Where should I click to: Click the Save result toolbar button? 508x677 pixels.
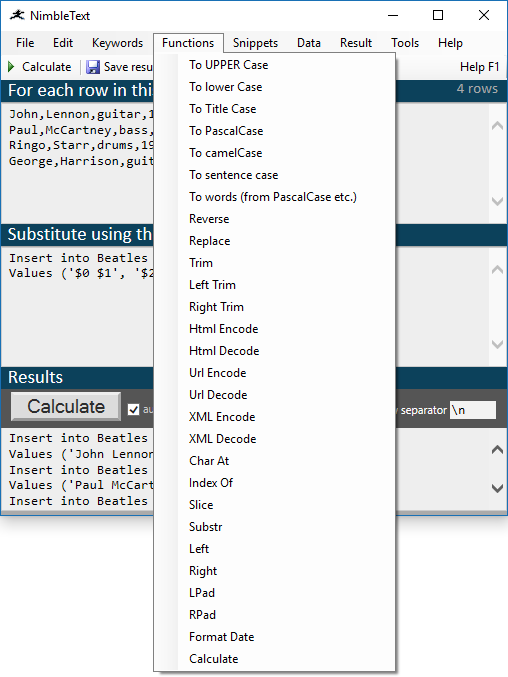point(119,67)
